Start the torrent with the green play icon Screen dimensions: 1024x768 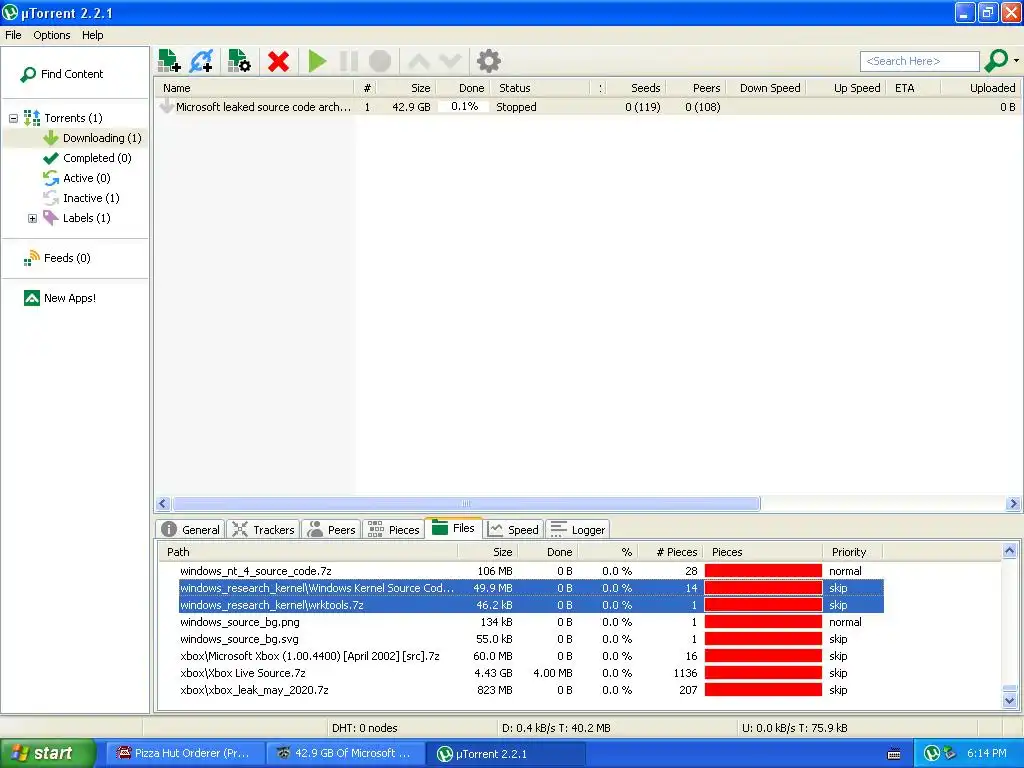[317, 61]
